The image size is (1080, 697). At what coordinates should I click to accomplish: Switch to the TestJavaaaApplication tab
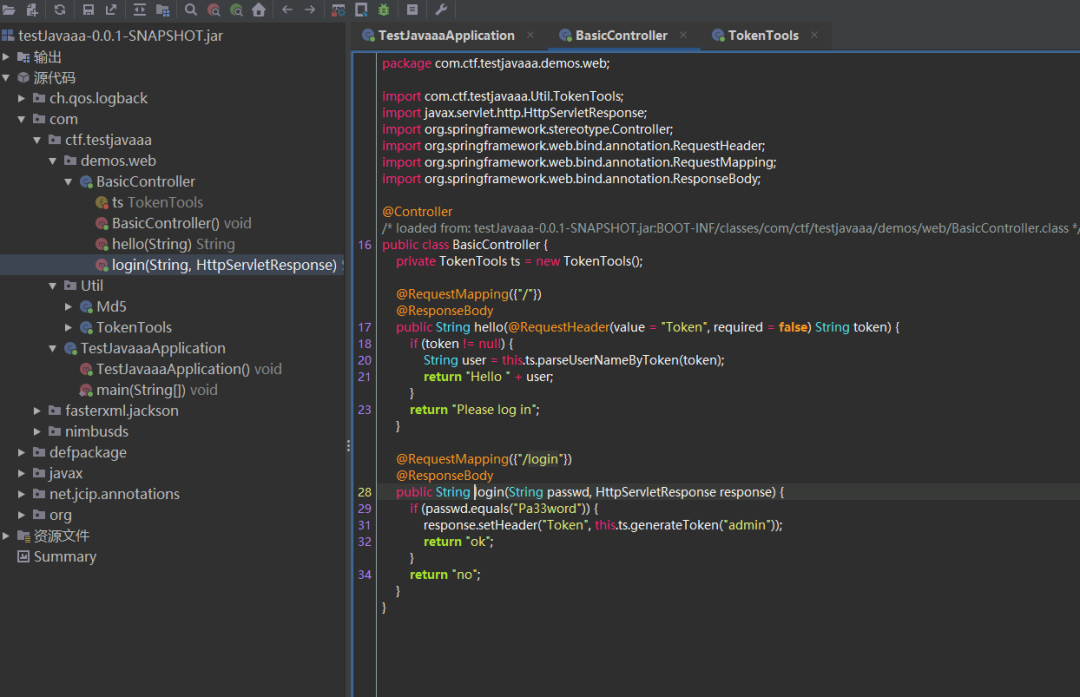pos(445,35)
